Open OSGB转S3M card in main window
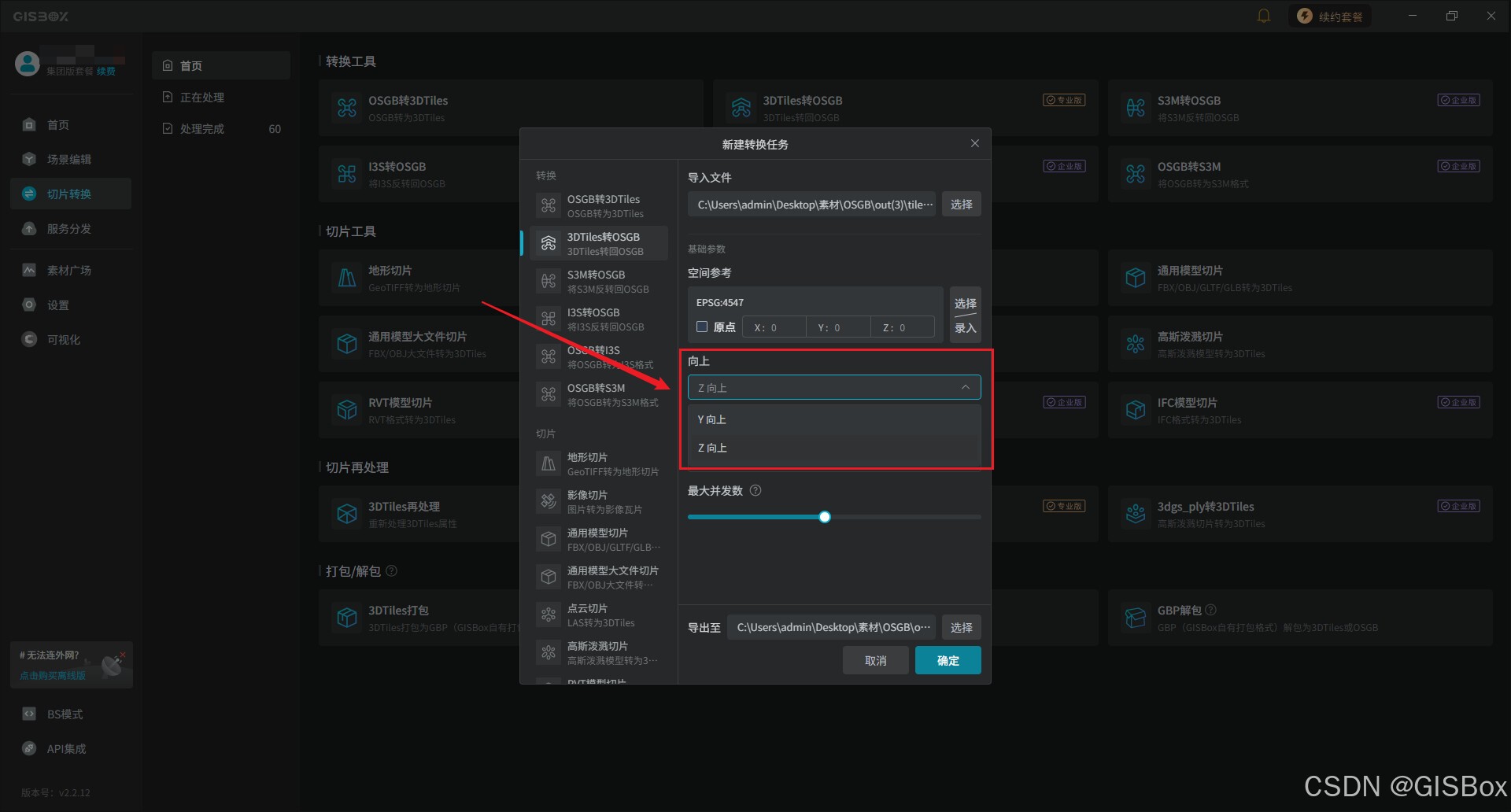 (1300, 174)
